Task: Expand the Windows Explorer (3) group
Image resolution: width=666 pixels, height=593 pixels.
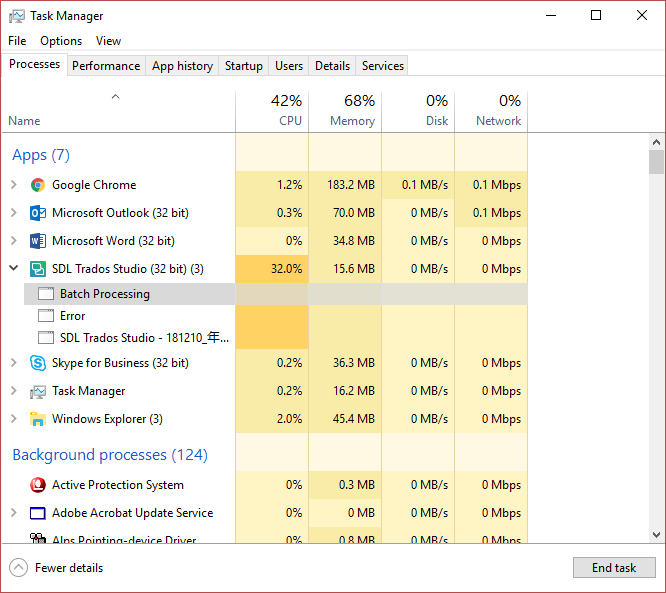Action: click(x=14, y=418)
